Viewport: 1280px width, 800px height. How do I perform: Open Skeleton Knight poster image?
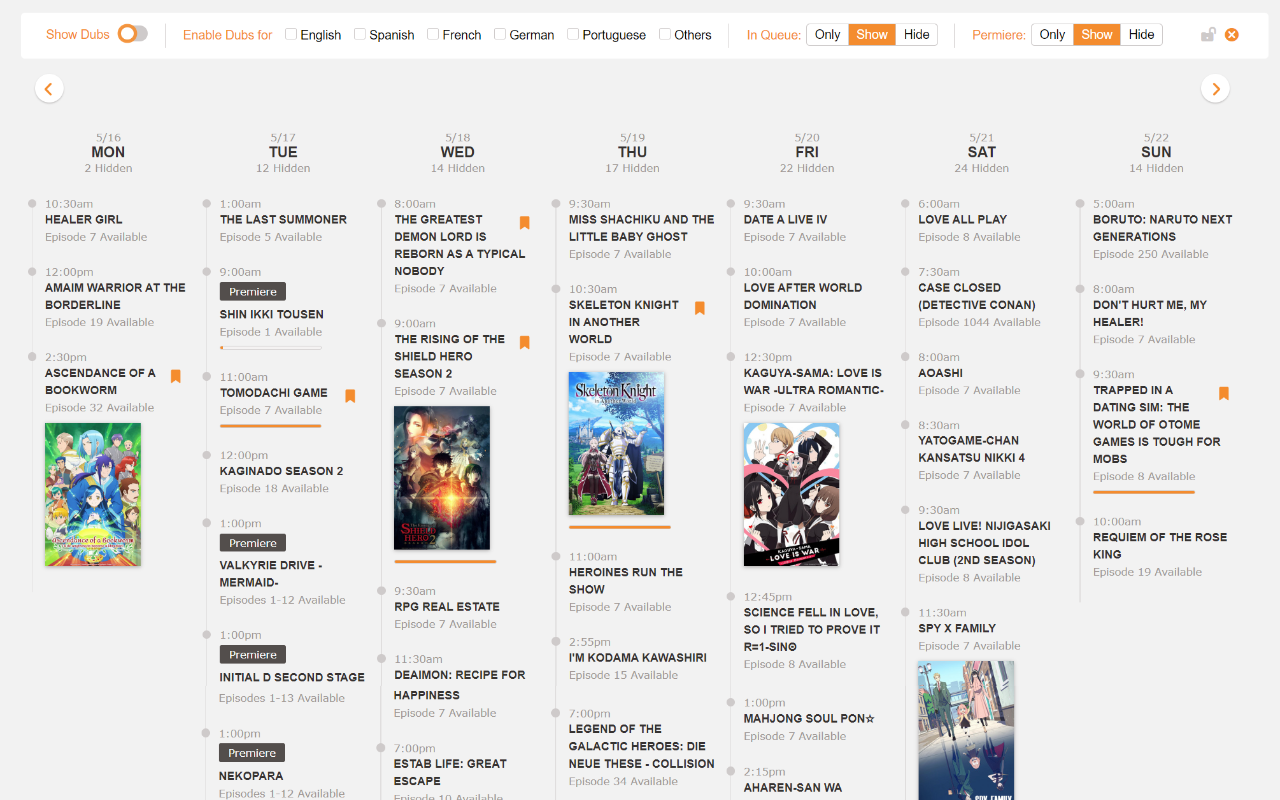616,443
